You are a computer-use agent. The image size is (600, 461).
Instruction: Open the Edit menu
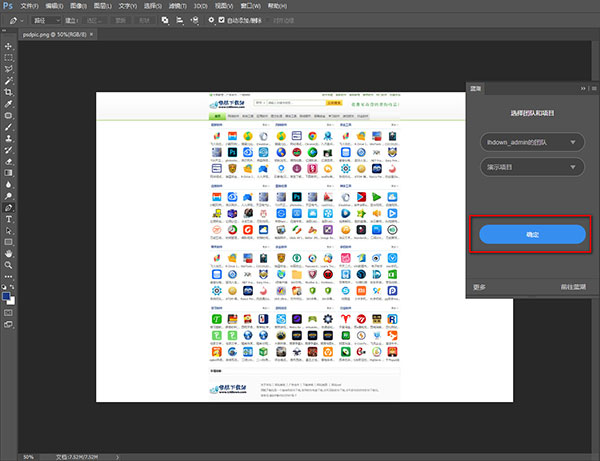[x=54, y=6]
